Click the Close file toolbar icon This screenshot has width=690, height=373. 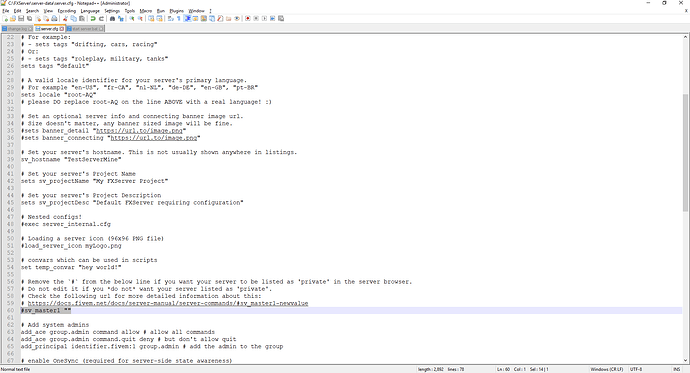coord(38,18)
